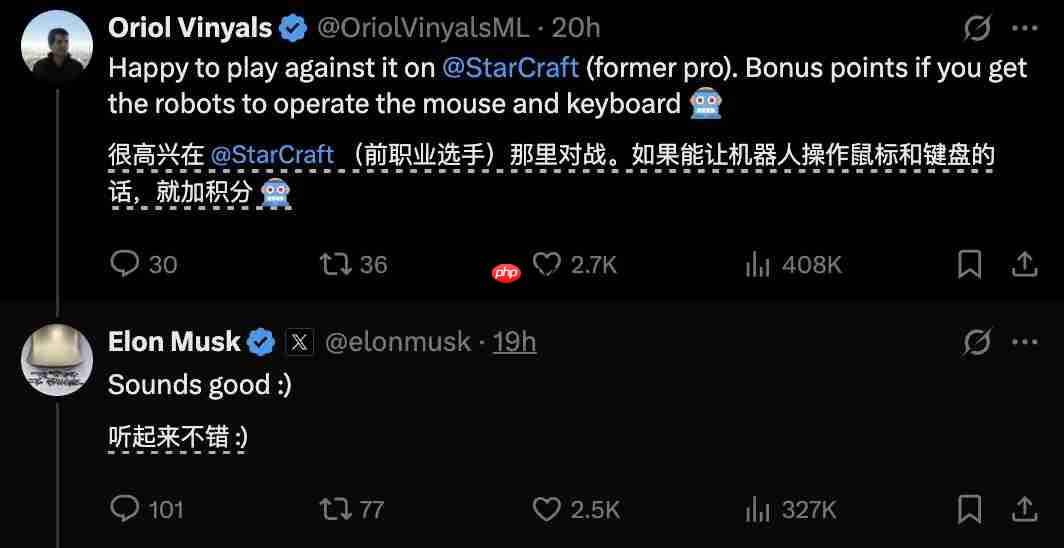Open the @StarCraft mention link
The width and height of the screenshot is (1064, 548).
[510, 67]
